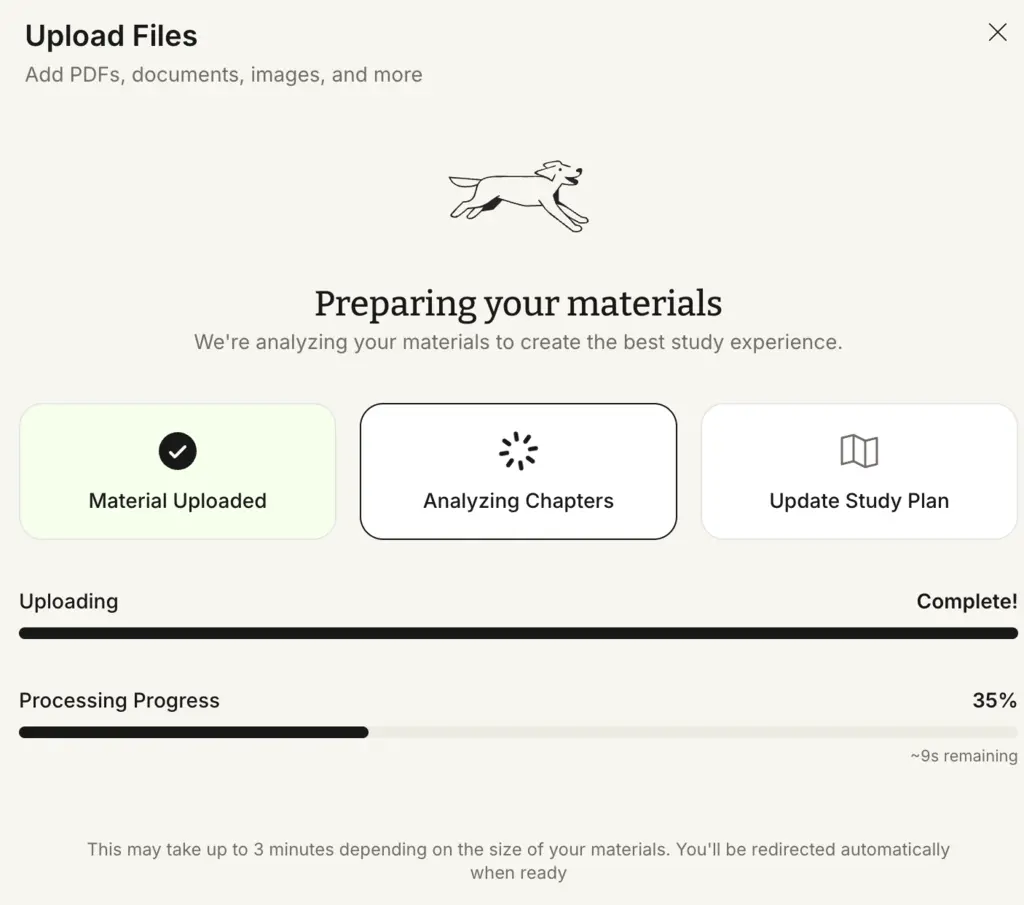The image size is (1024, 905).
Task: Select the Update Study Plan card
Action: click(859, 471)
